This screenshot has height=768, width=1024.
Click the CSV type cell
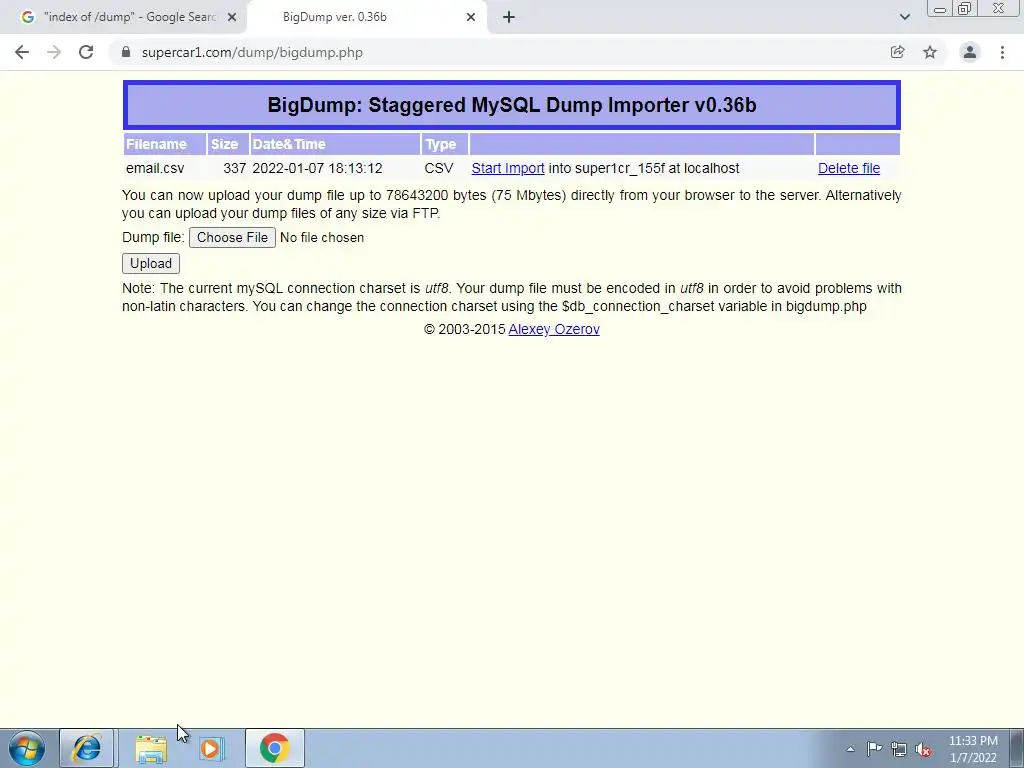[439, 168]
